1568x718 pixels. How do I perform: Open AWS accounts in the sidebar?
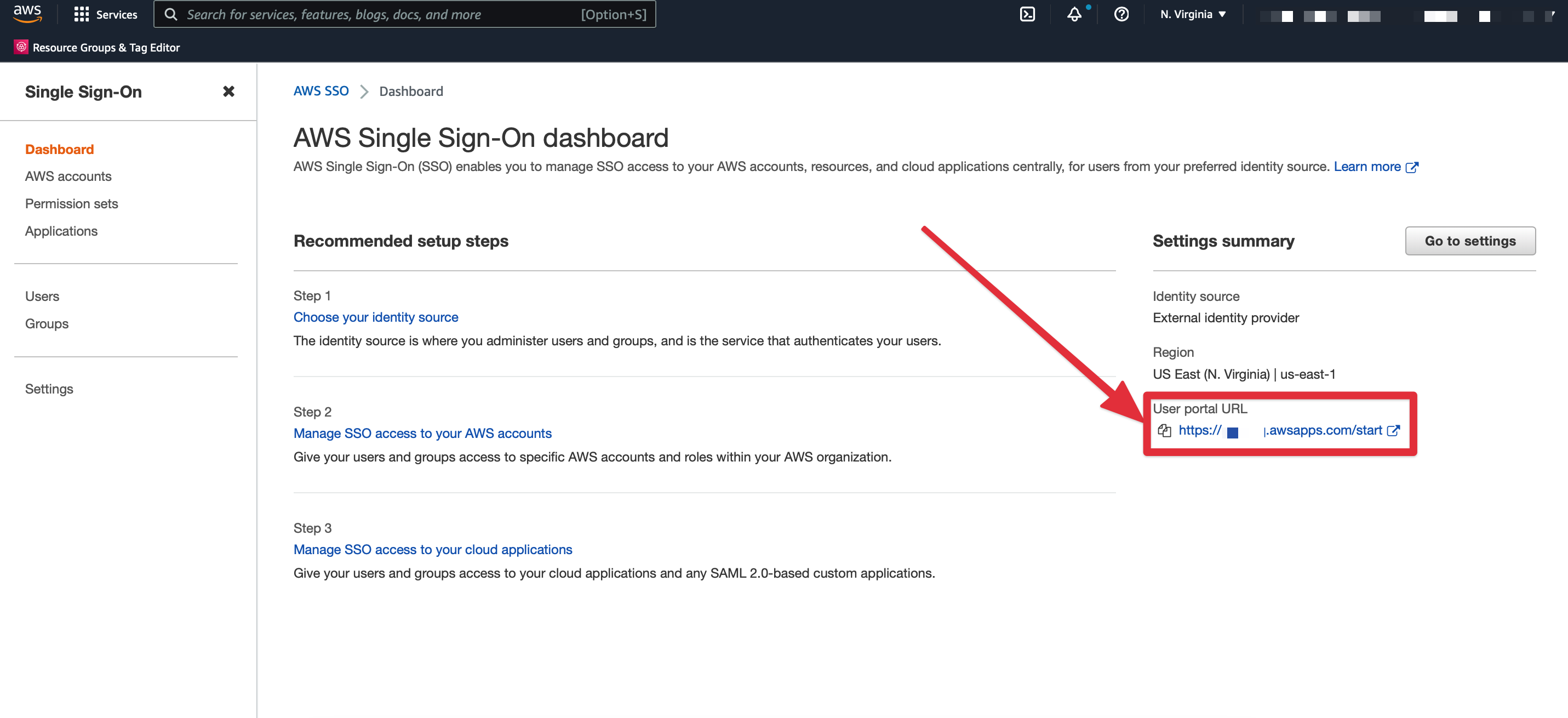click(68, 176)
